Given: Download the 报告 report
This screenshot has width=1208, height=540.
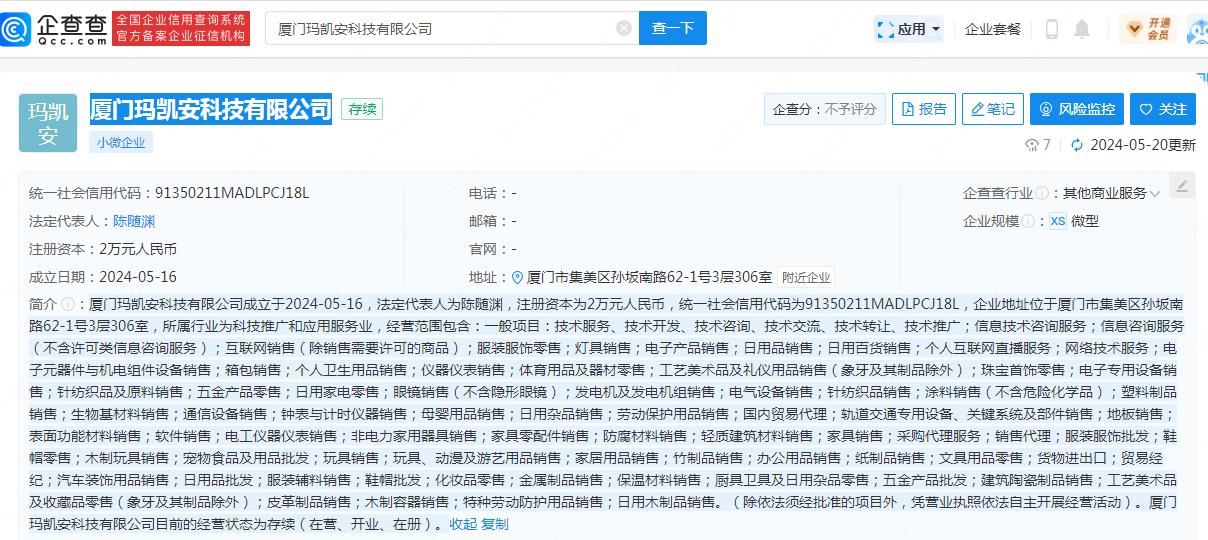Looking at the screenshot, I should (924, 109).
